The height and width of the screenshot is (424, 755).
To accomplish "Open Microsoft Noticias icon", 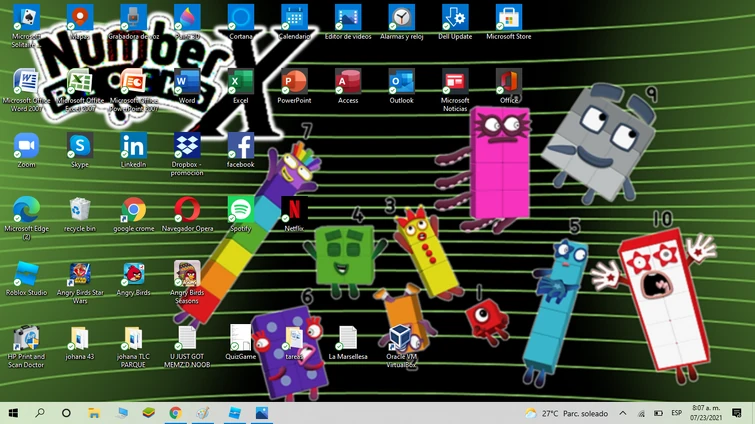I will (455, 82).
